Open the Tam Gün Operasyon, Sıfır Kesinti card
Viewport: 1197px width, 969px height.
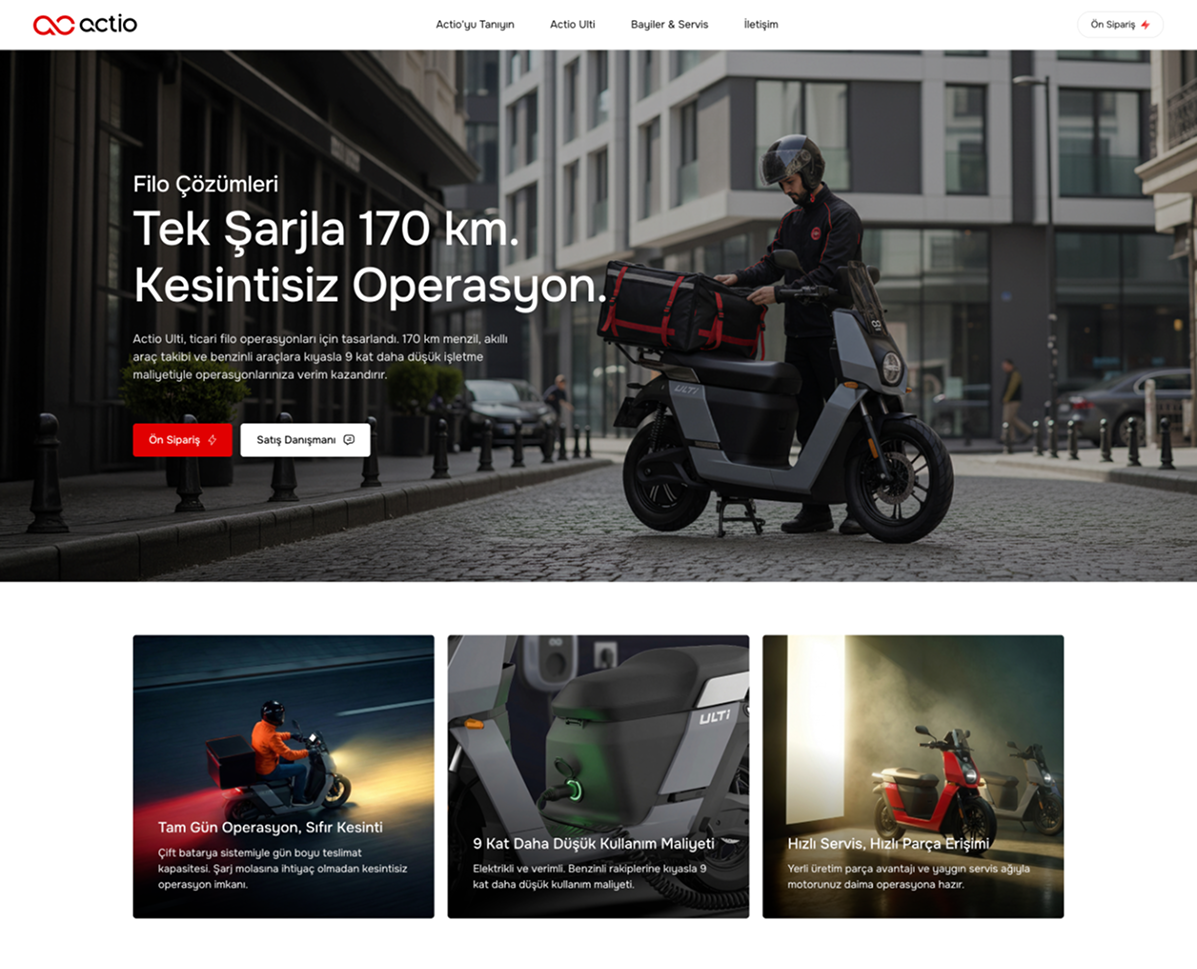283,777
